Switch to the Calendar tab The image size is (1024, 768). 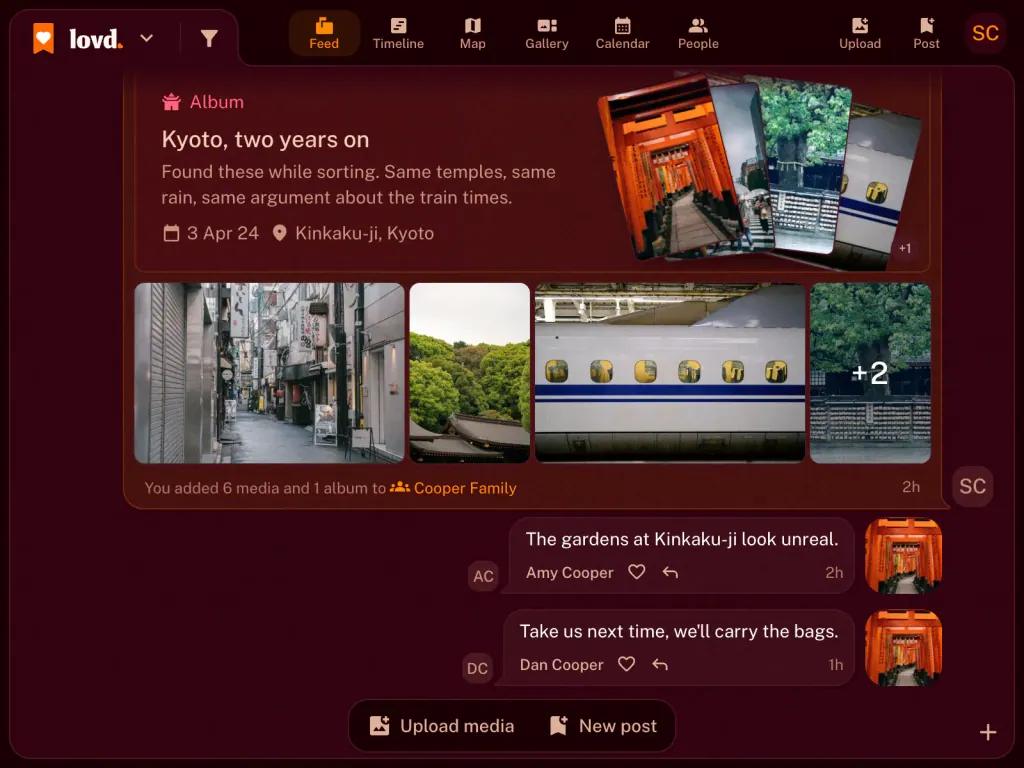(622, 34)
